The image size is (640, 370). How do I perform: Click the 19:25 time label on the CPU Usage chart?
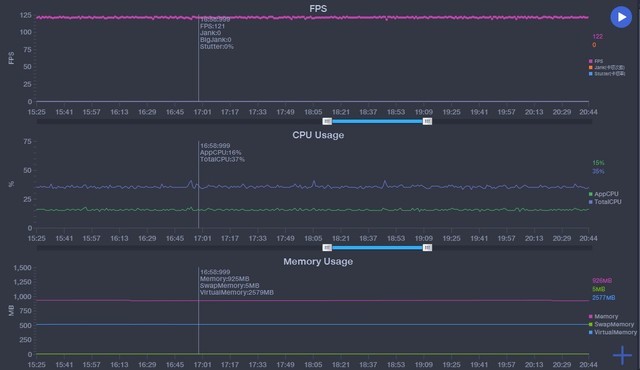pyautogui.click(x=451, y=238)
